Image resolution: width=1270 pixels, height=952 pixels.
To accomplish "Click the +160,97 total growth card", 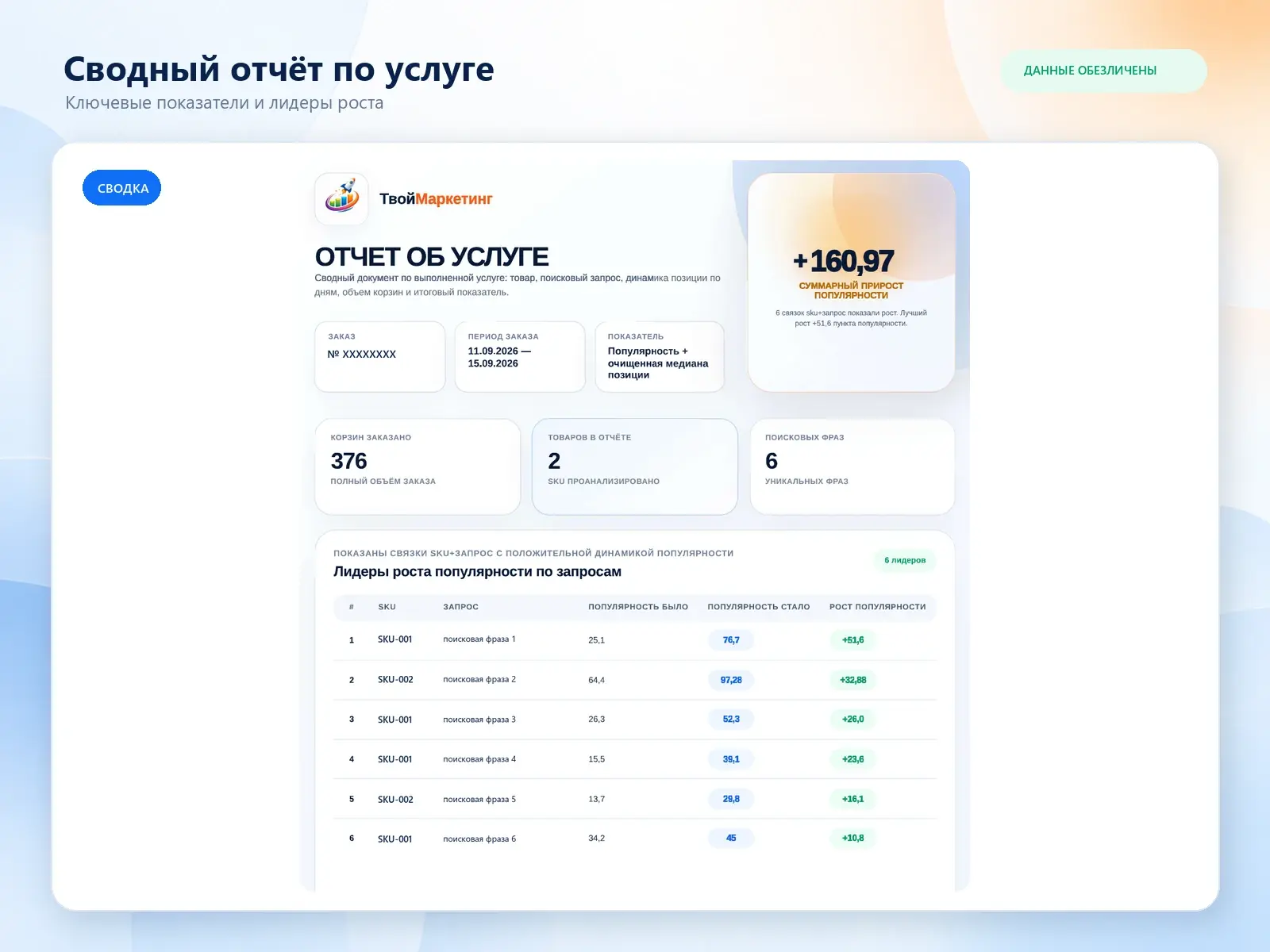I will pyautogui.click(x=851, y=282).
